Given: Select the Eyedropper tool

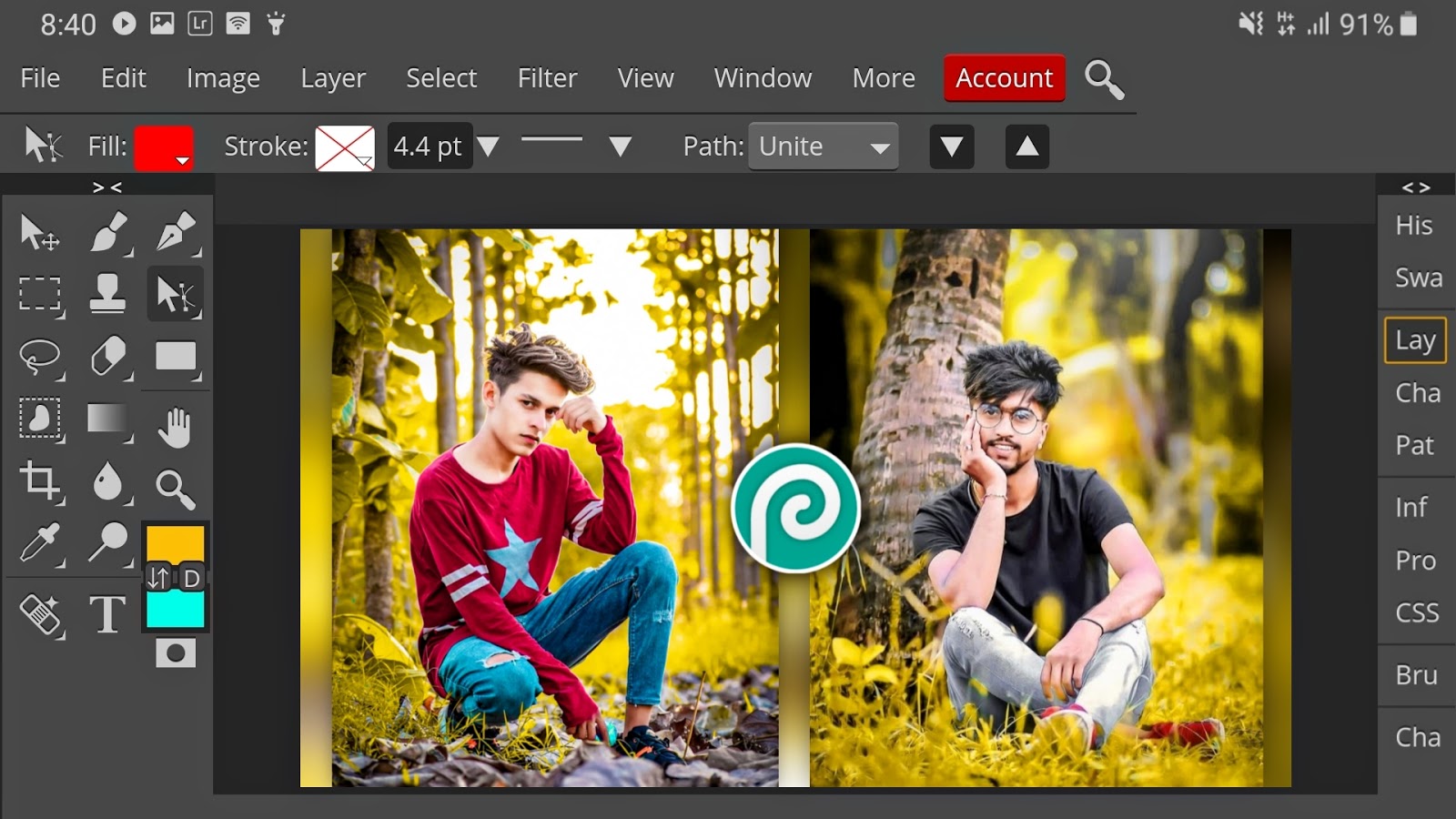Looking at the screenshot, I should point(40,543).
